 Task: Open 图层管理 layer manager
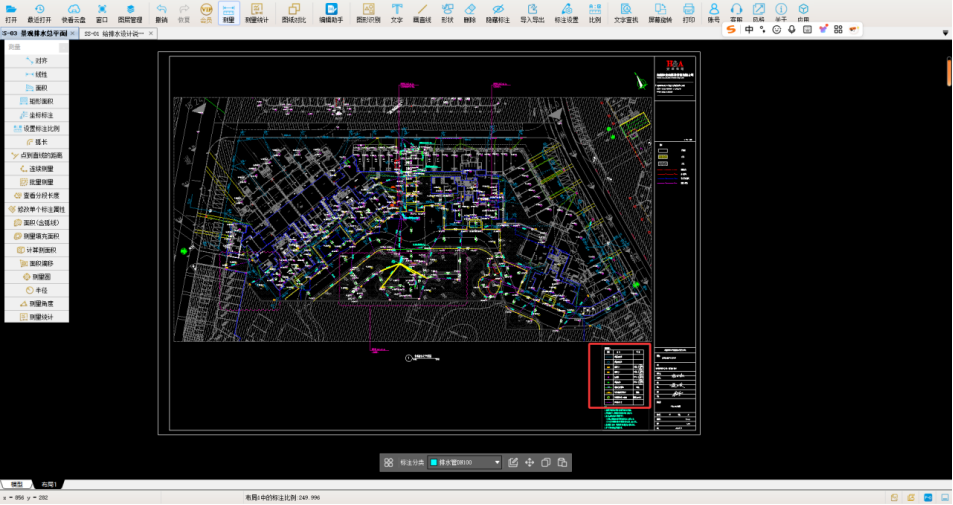130,12
